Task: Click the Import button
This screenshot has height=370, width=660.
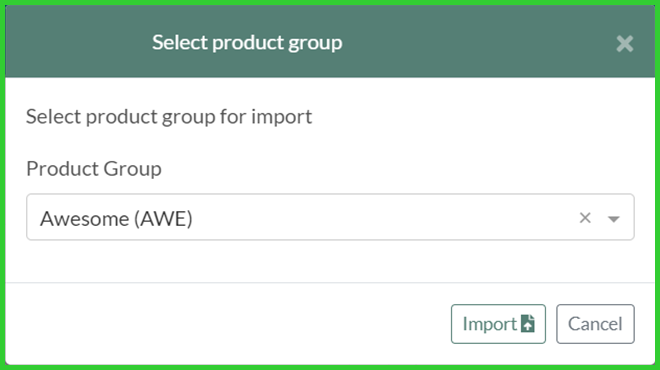Action: pos(498,324)
